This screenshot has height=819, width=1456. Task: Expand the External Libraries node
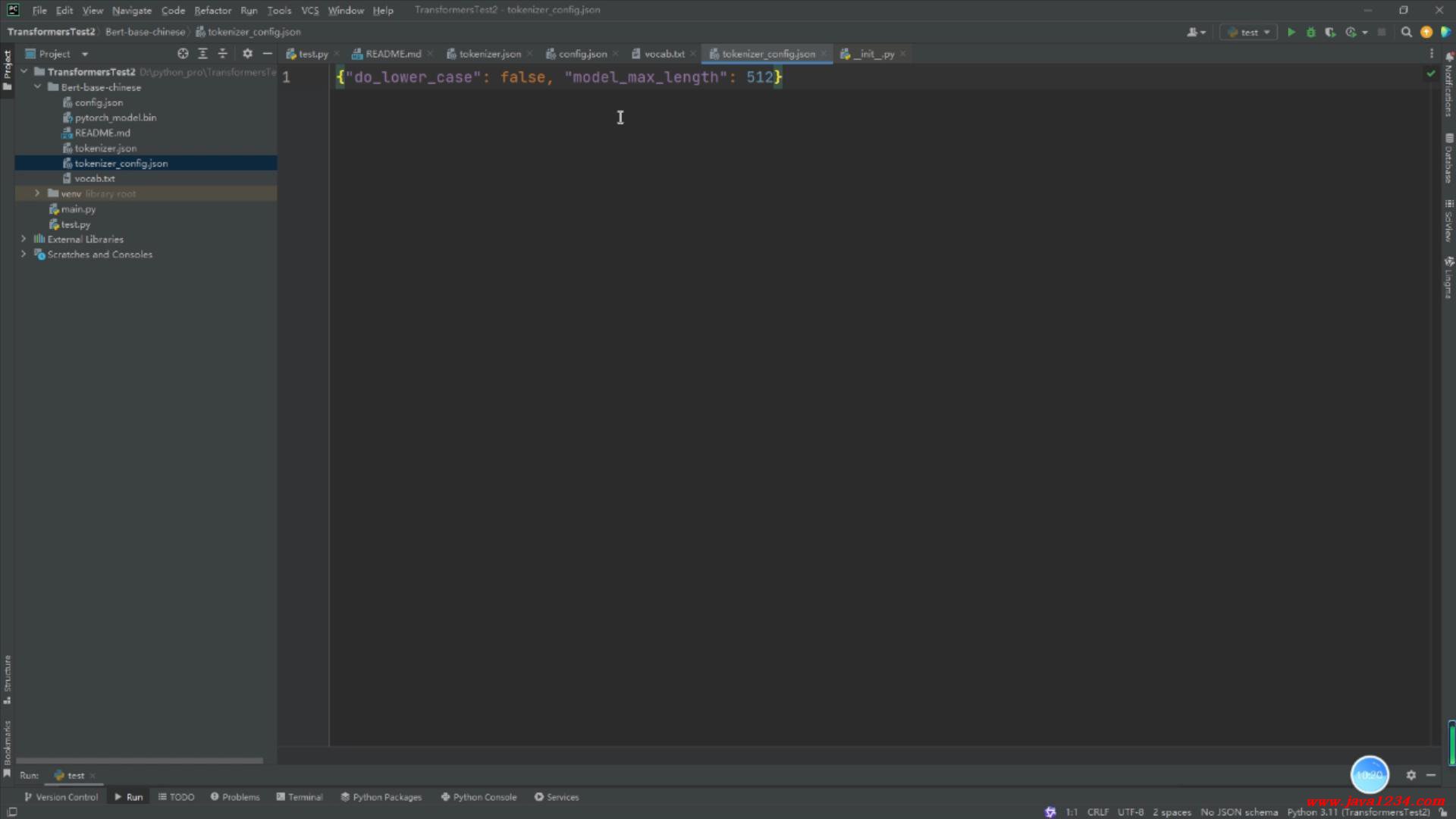[x=24, y=239]
